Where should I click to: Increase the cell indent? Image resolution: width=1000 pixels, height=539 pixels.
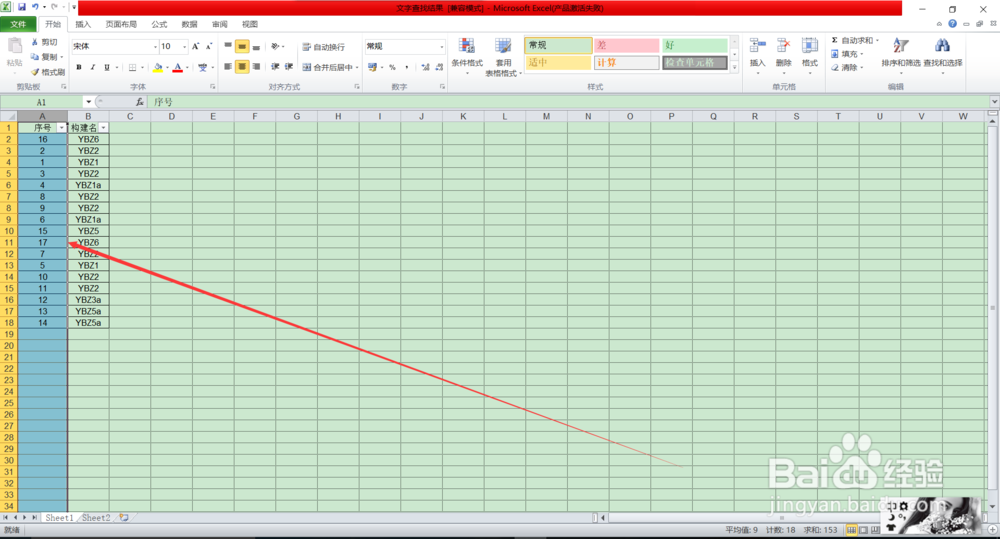click(289, 66)
